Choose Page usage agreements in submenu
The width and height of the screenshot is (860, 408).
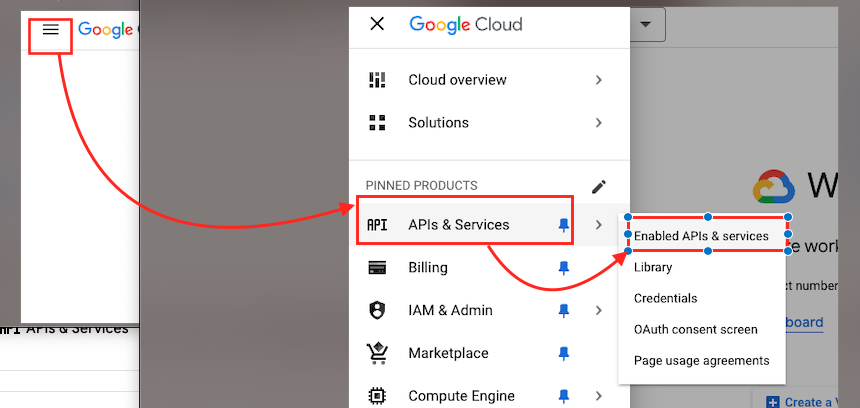[x=701, y=361]
